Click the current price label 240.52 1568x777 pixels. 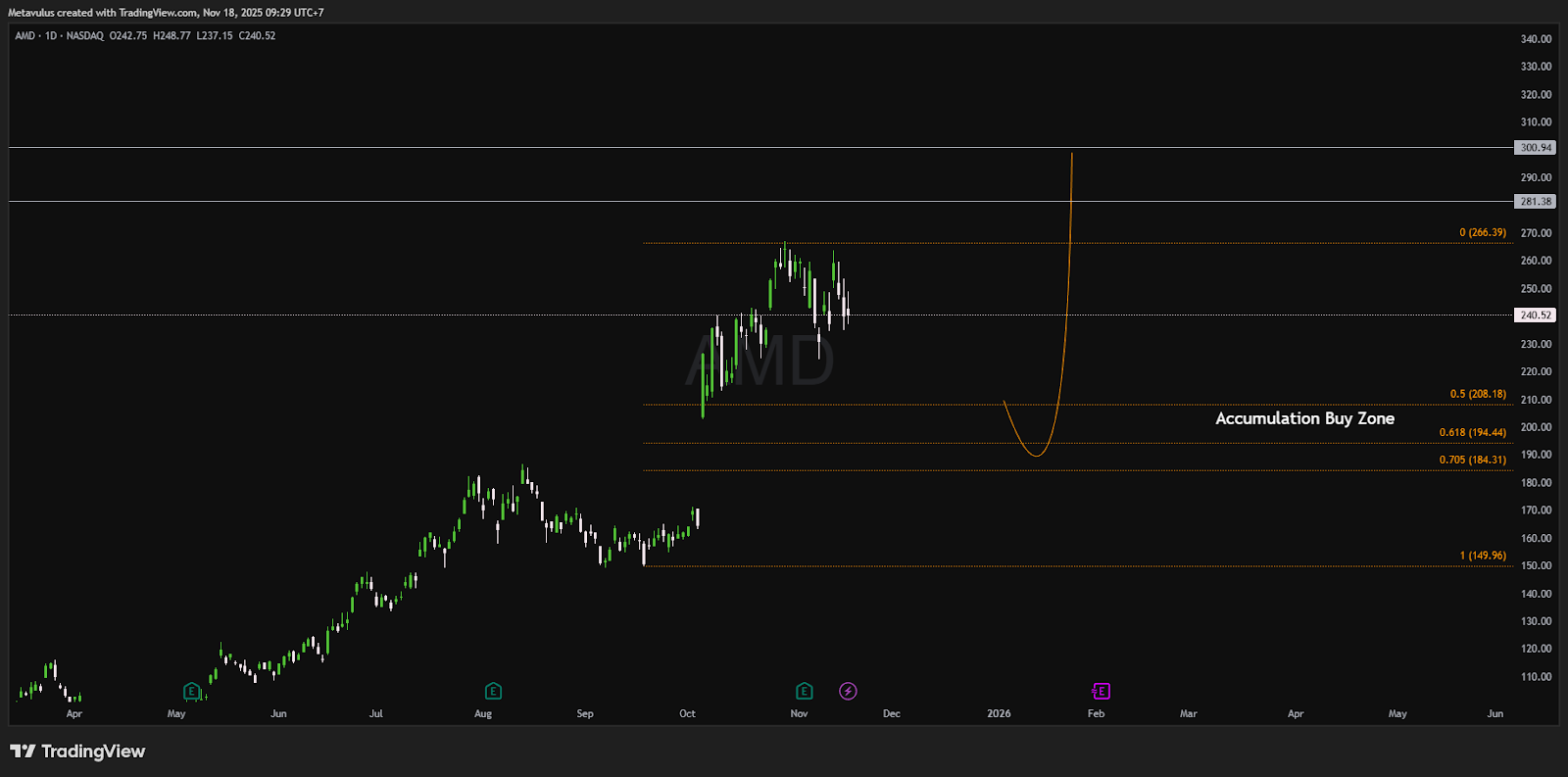[x=1535, y=316]
